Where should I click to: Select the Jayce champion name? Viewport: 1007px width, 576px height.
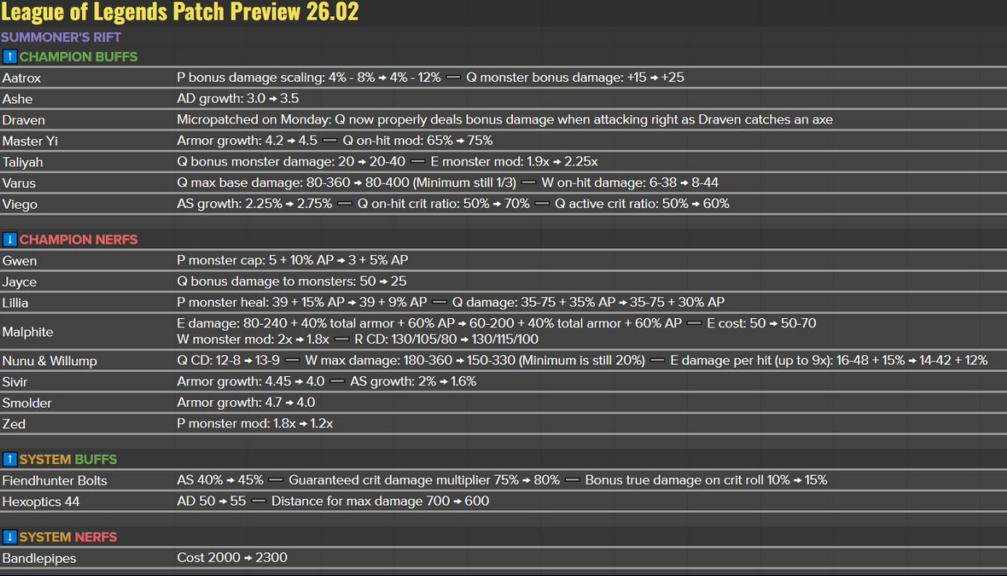(19, 282)
